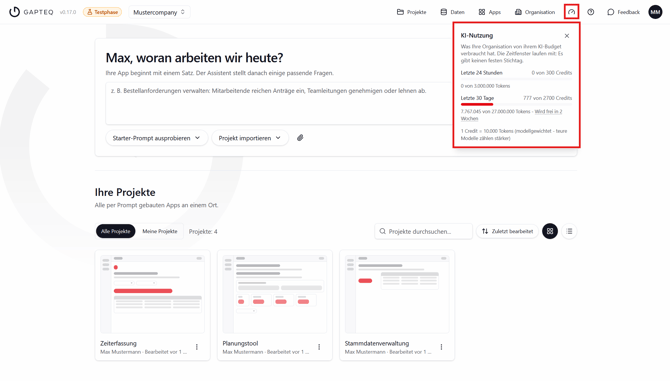Select the Alle Projekte filter tab
This screenshot has height=381, width=670.
click(115, 231)
